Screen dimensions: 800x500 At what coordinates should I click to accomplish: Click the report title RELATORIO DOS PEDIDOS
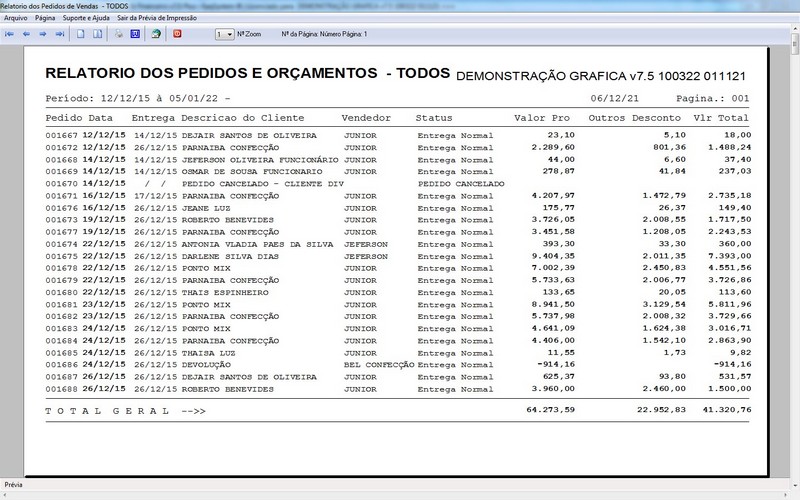coord(247,73)
